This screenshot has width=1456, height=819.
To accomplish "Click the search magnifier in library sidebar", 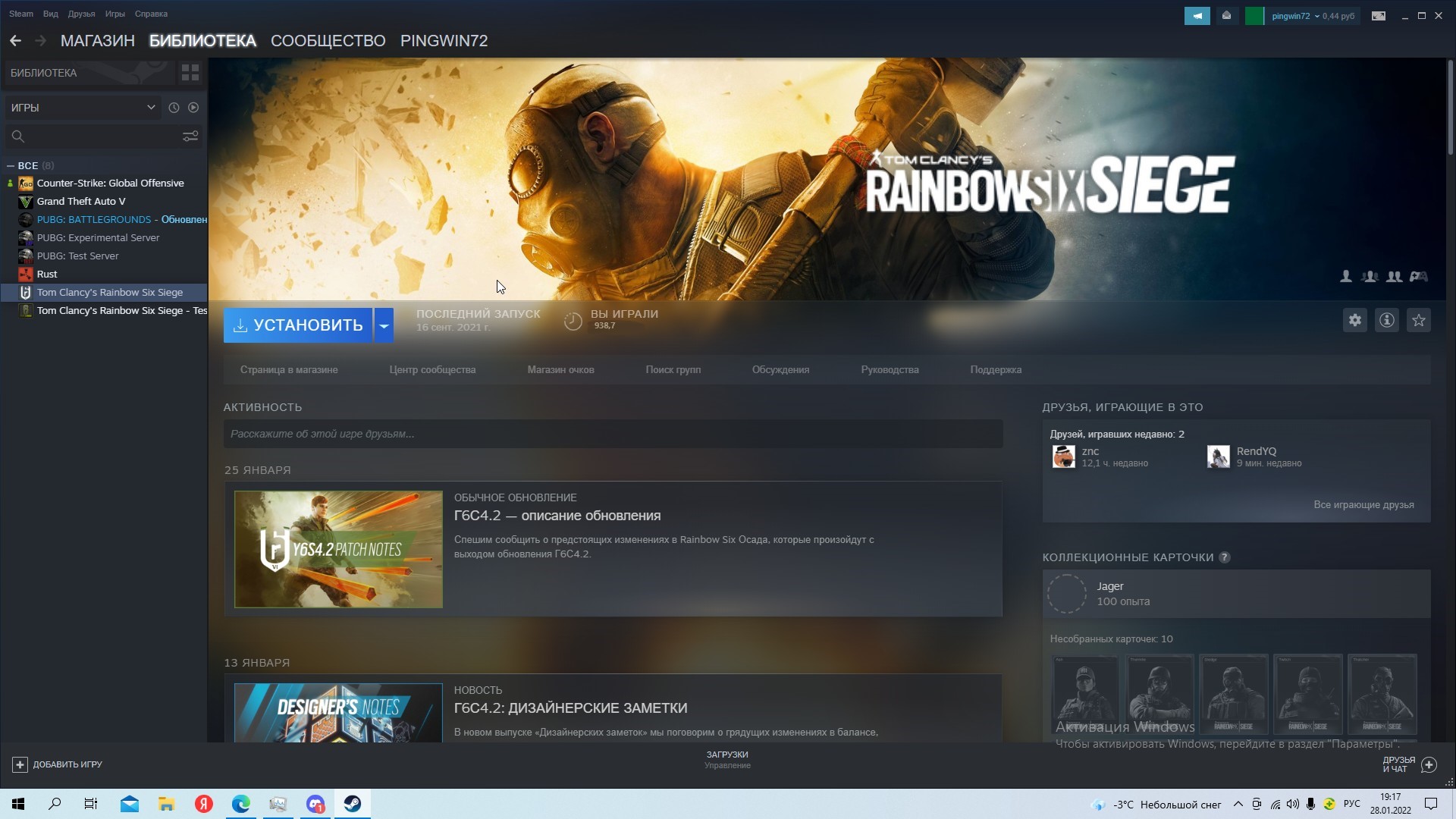I will tap(18, 136).
